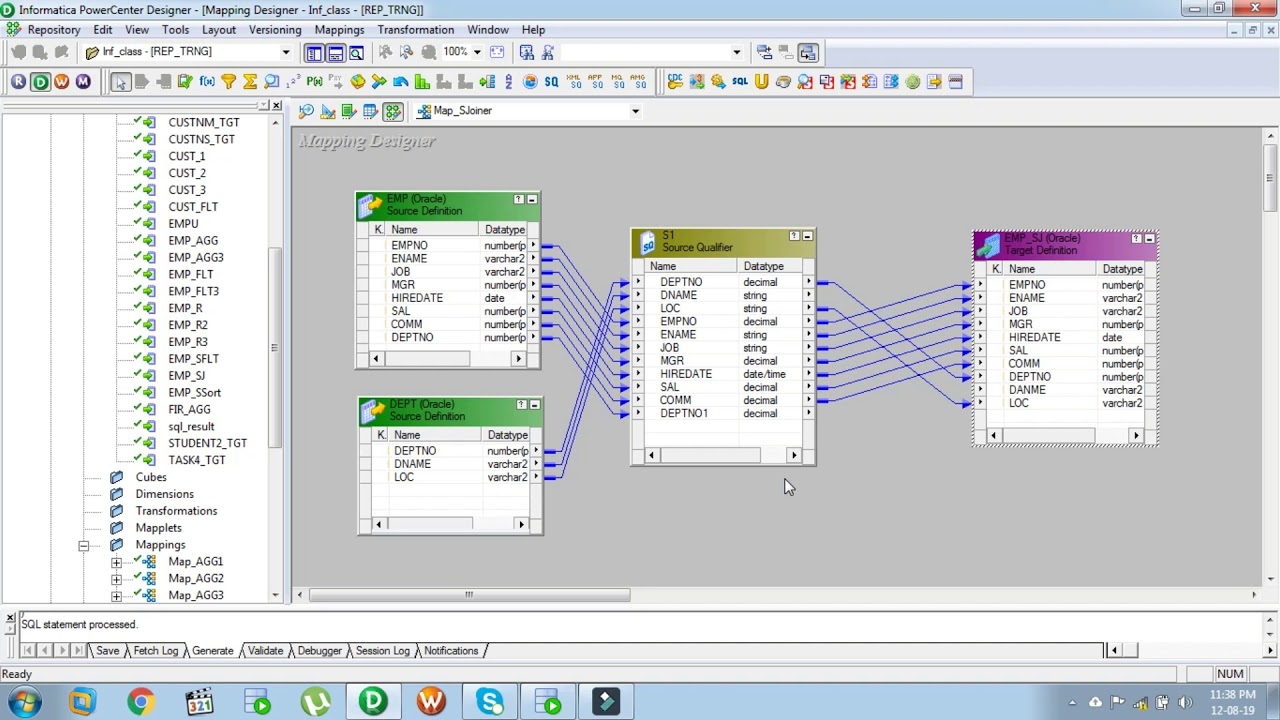This screenshot has height=720, width=1280.
Task: Select the SQL transformation icon
Action: click(740, 82)
